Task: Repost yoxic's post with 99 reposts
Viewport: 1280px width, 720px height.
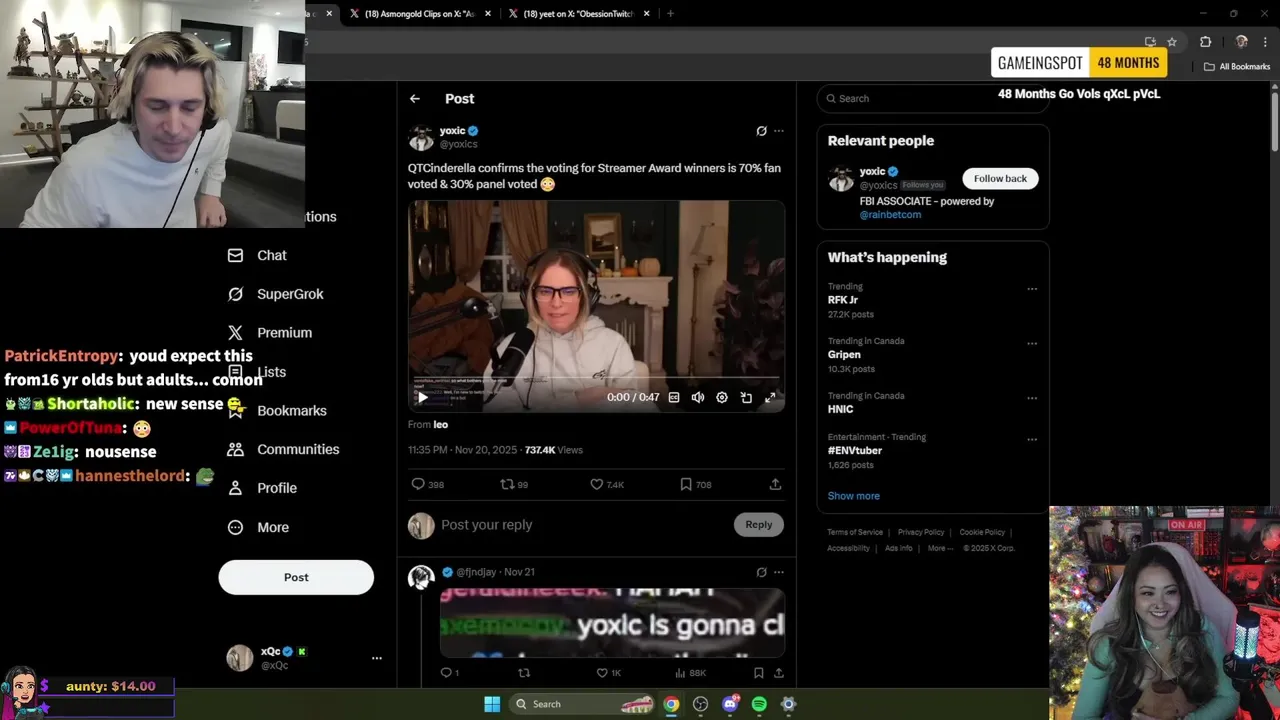Action: [x=507, y=484]
